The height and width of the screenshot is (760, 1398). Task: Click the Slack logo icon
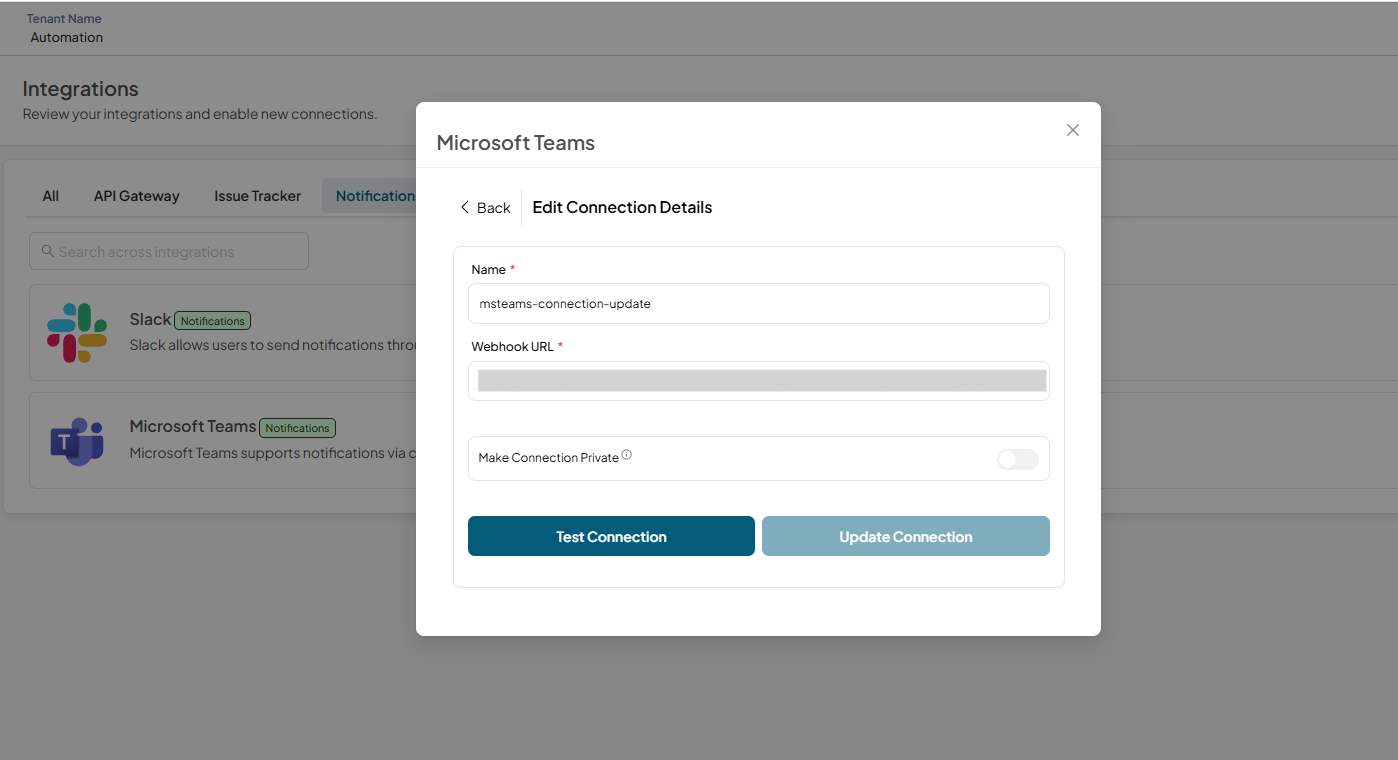77,332
